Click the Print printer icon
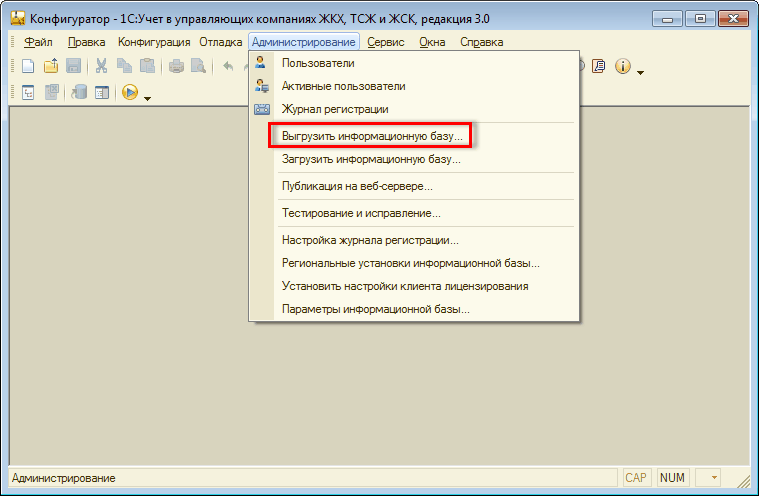Viewport: 759px width, 496px height. click(176, 65)
